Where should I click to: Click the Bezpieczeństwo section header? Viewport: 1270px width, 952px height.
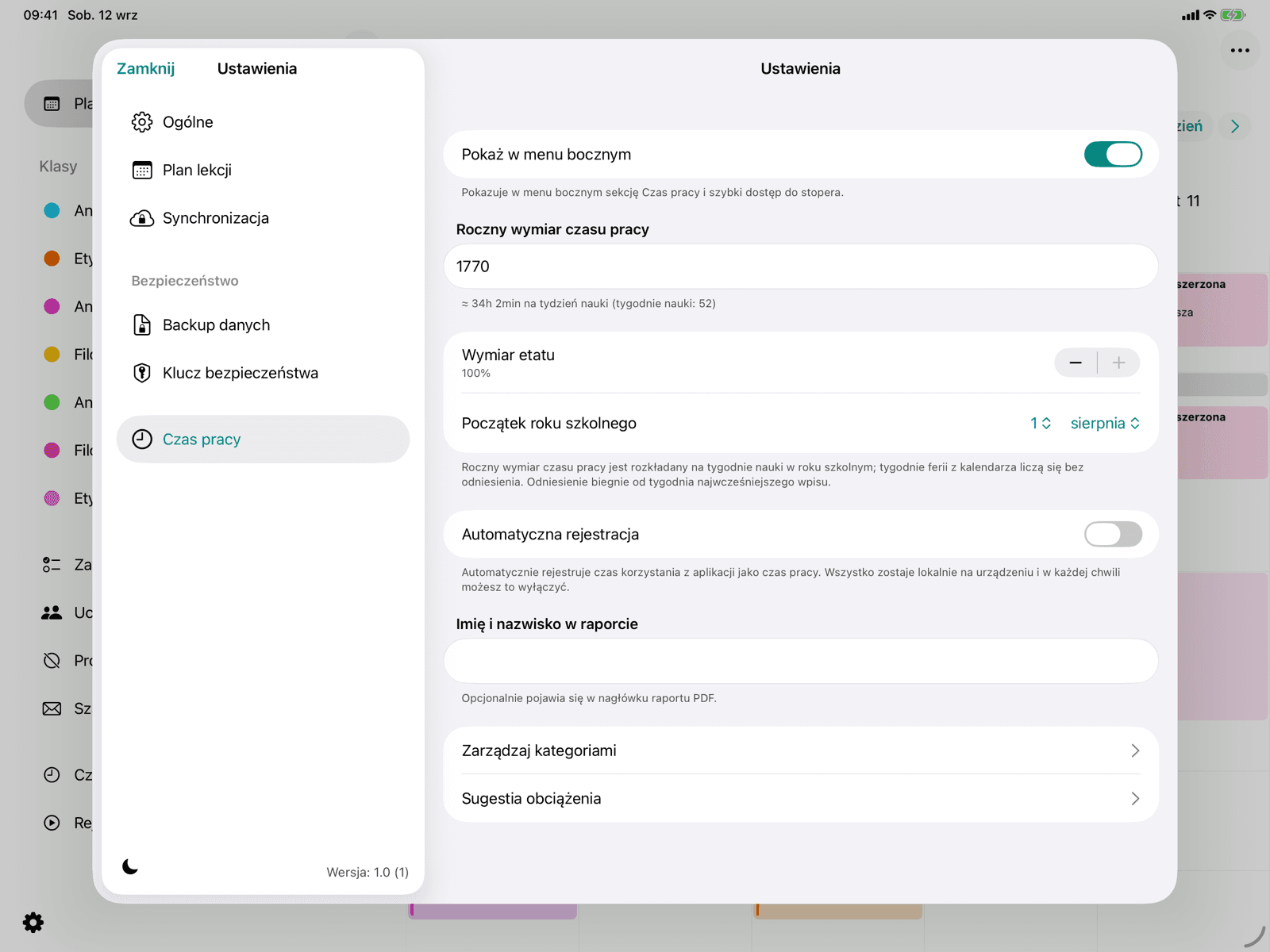point(185,281)
